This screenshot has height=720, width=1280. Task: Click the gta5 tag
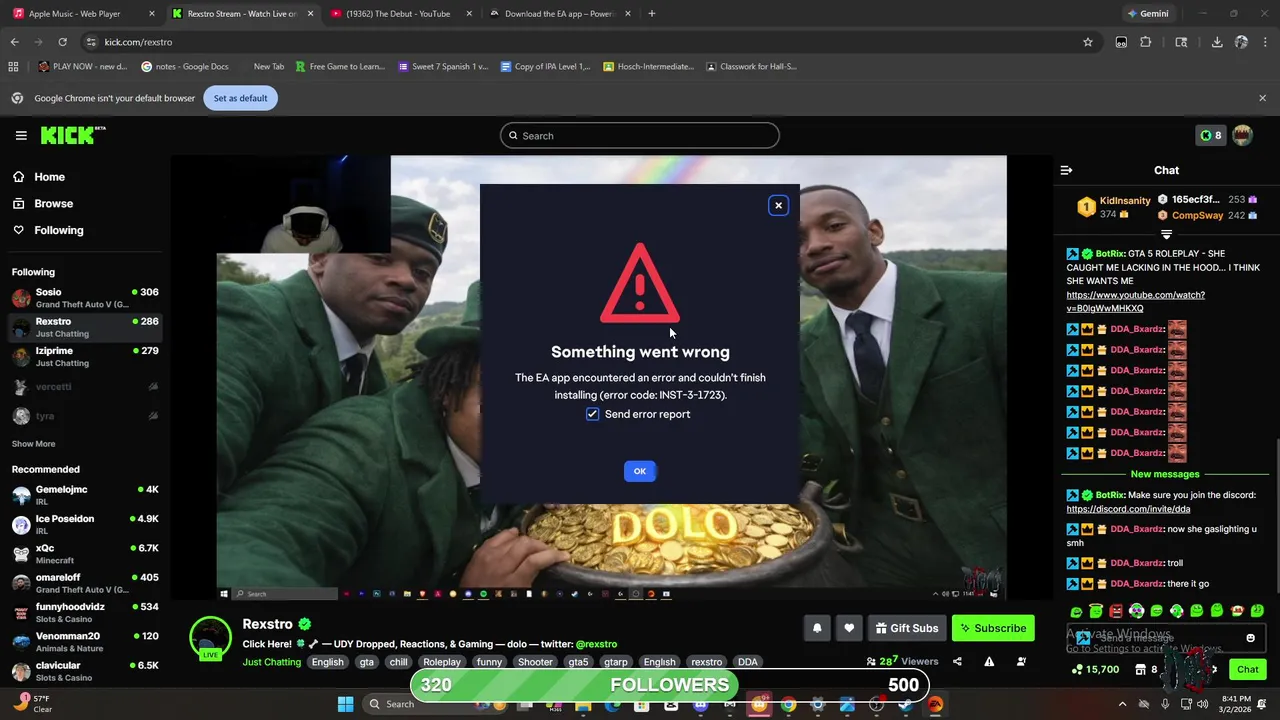pyautogui.click(x=578, y=662)
